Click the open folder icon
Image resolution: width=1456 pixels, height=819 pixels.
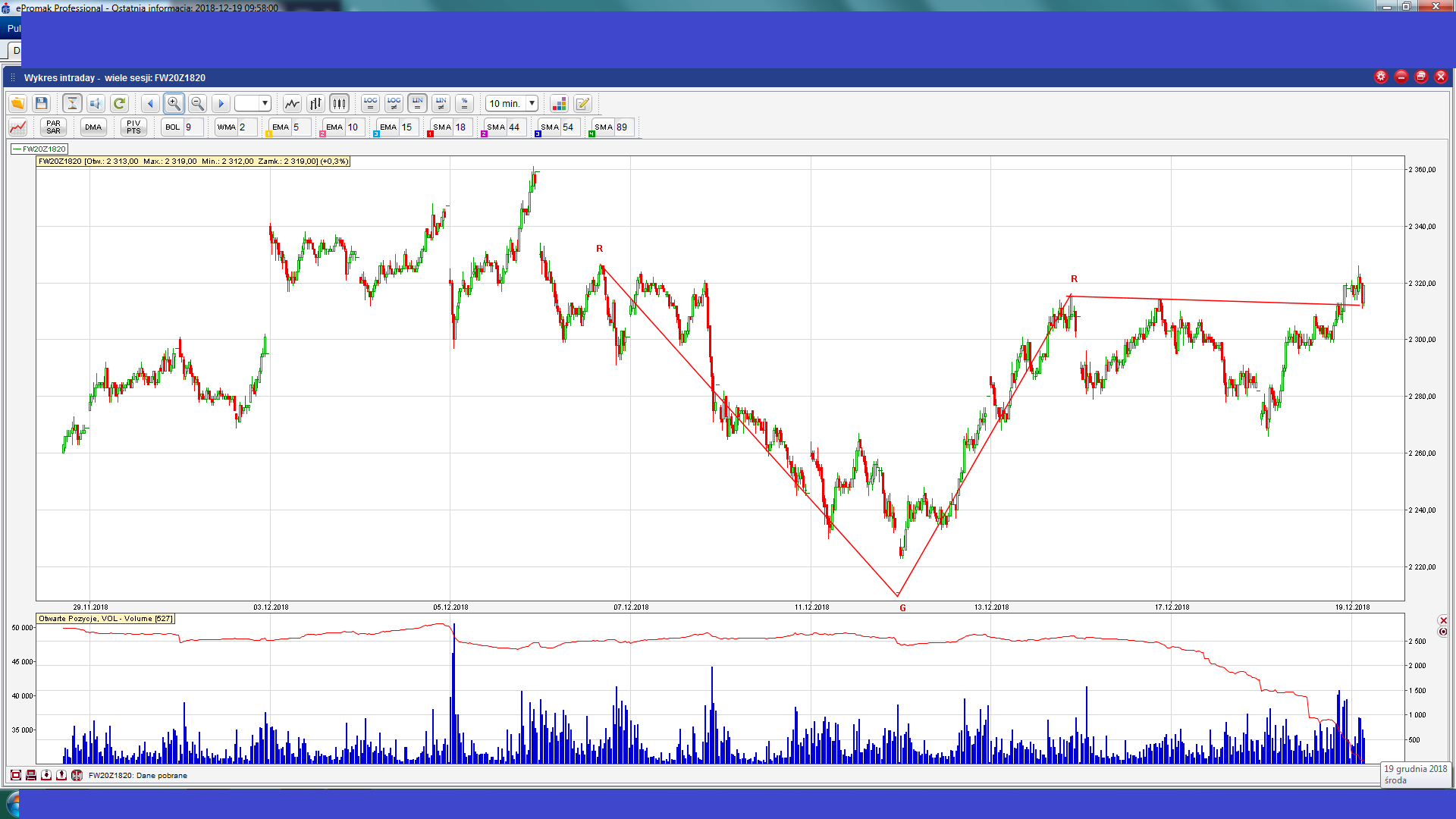click(x=17, y=104)
